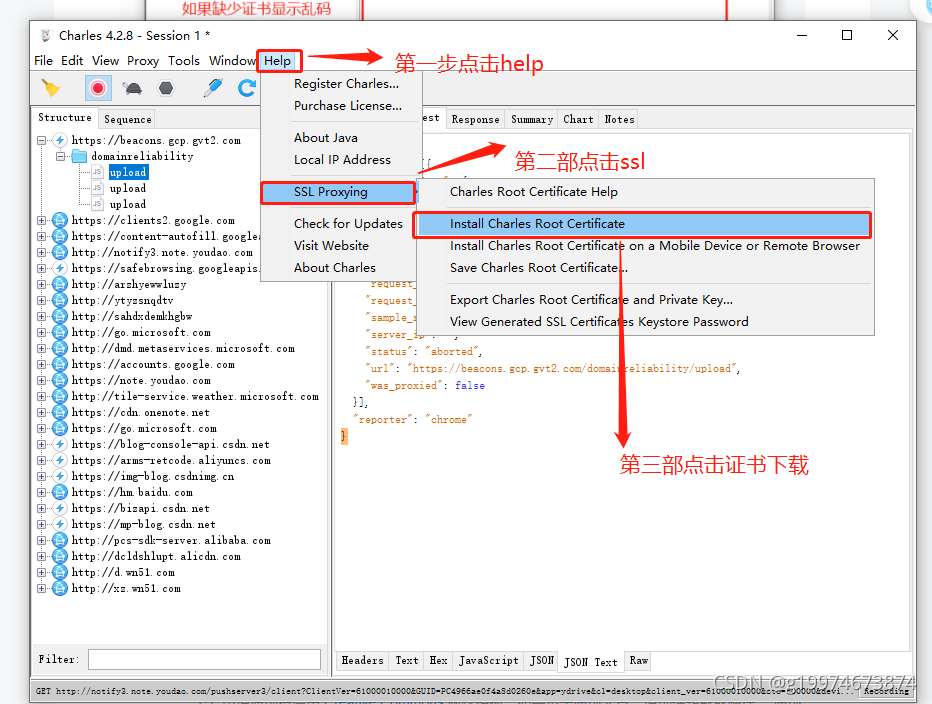Switch to the JSON Text bottom tab

pyautogui.click(x=591, y=662)
